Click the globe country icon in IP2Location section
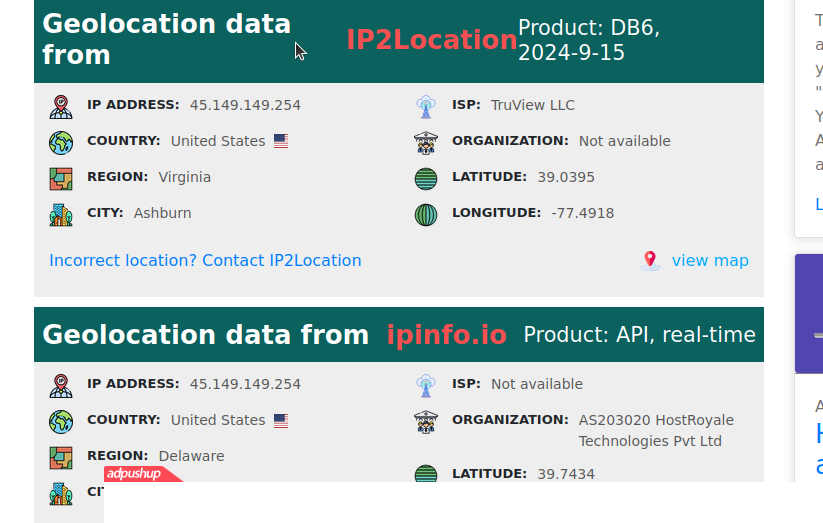This screenshot has width=823, height=523. [61, 143]
